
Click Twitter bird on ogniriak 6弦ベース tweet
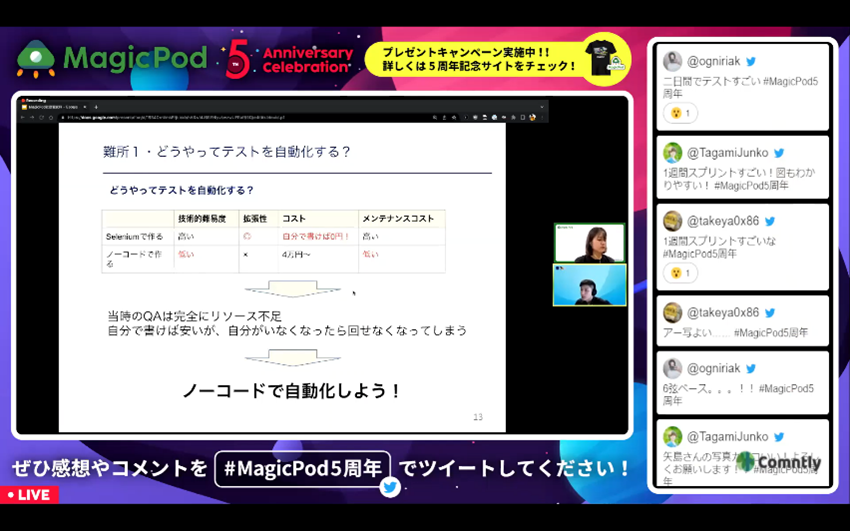point(750,368)
